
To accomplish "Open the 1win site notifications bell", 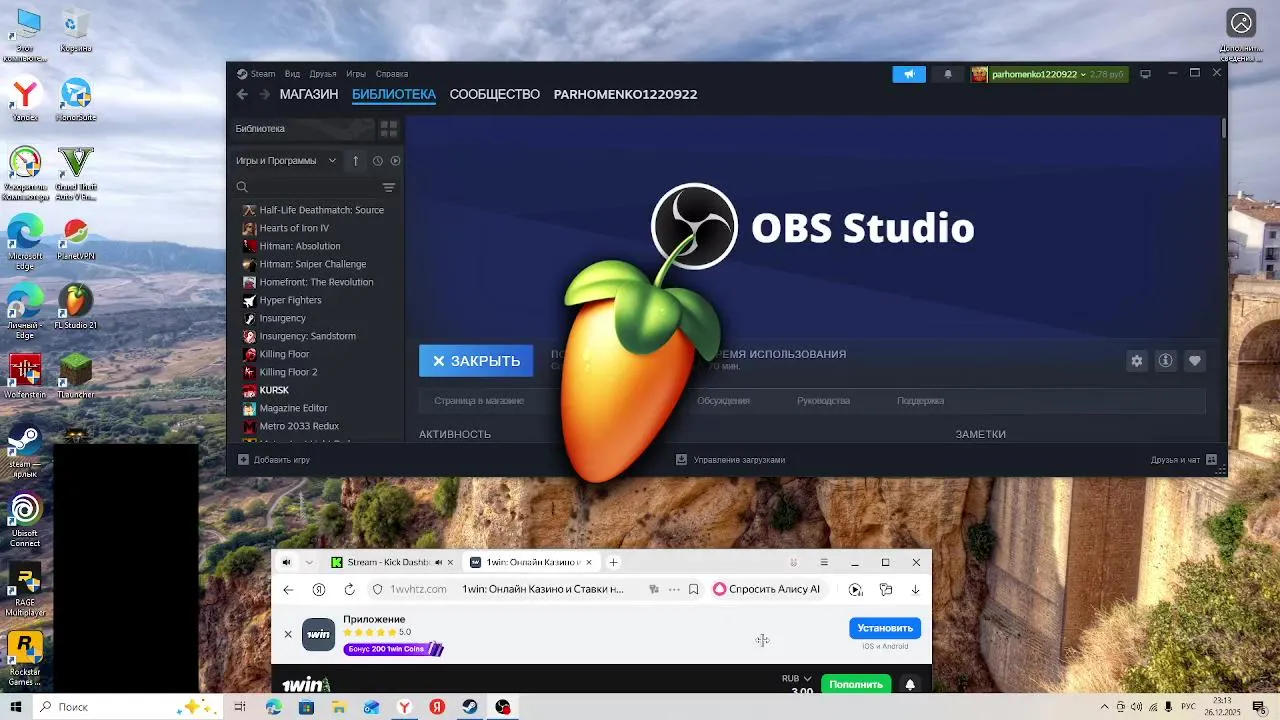I will tap(910, 685).
